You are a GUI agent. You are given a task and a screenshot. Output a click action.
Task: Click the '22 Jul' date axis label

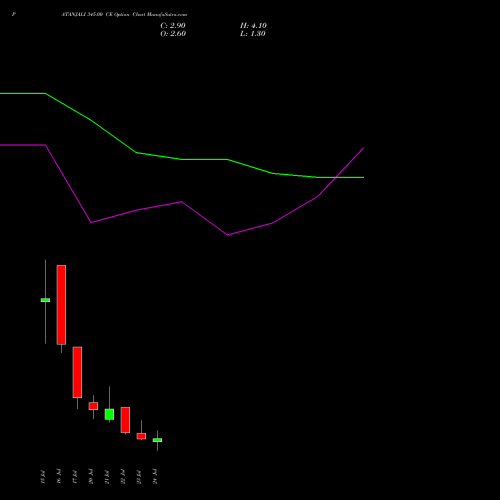123,476
